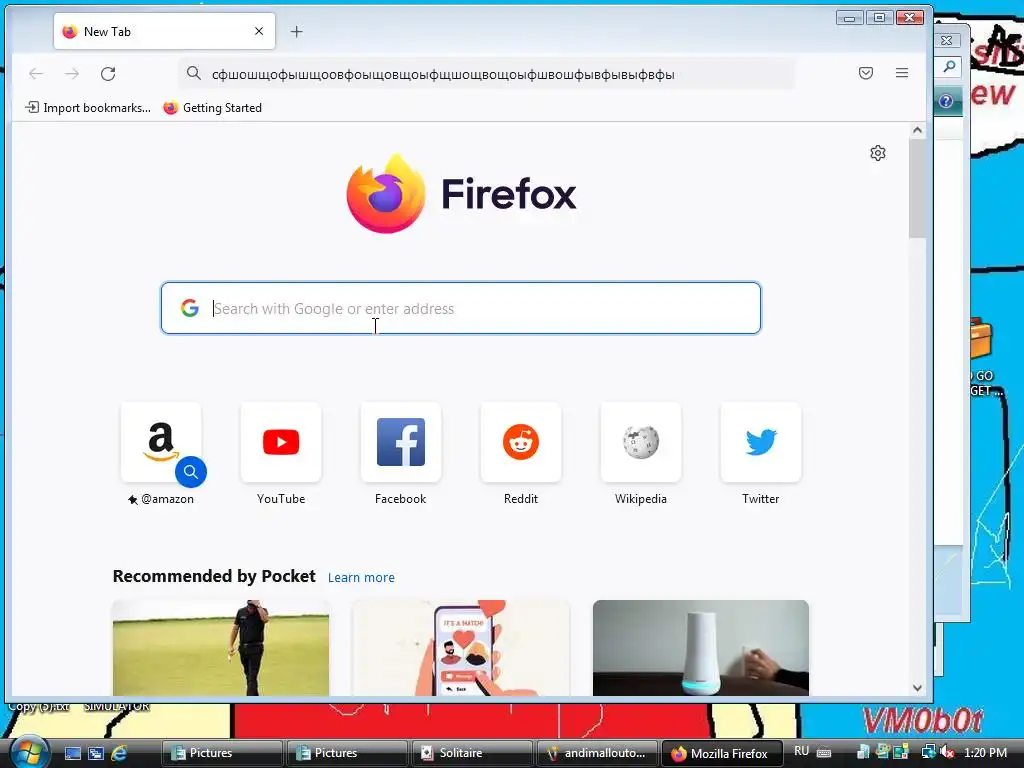Click the vertical scrollbar thumb
Screen dimensions: 1024x768
(917, 189)
